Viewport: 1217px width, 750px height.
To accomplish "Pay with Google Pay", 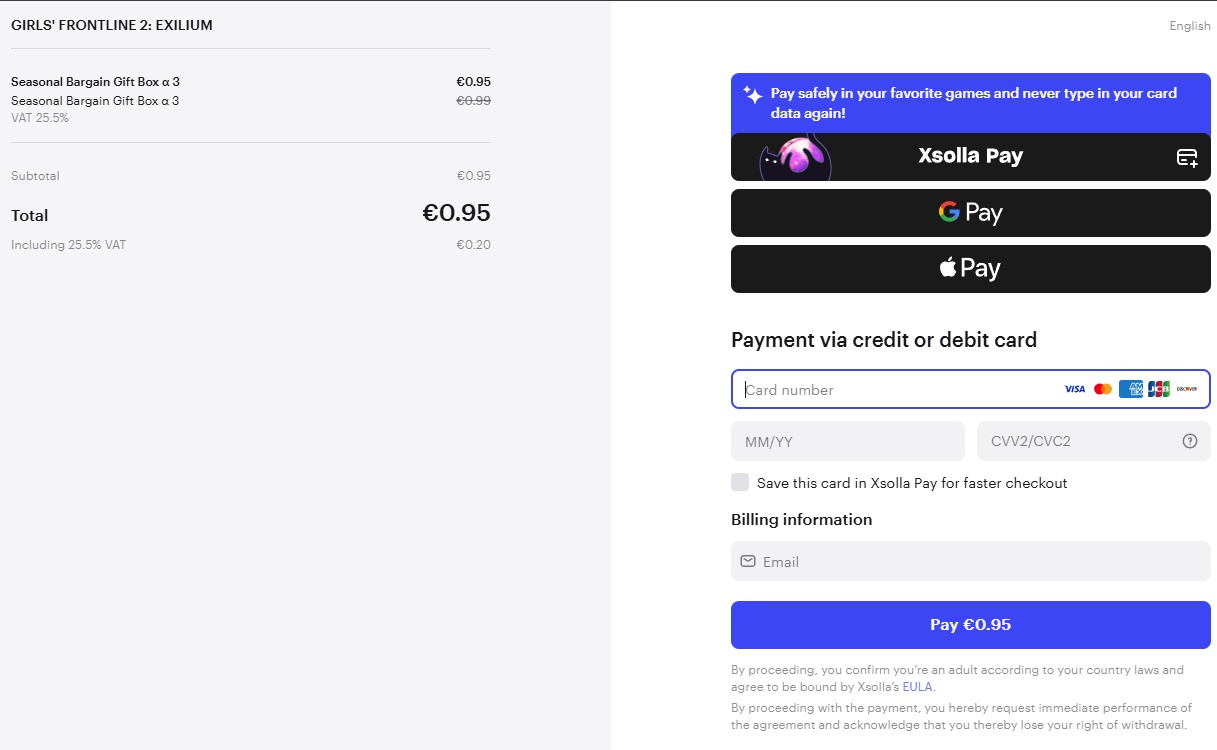I will coord(970,213).
